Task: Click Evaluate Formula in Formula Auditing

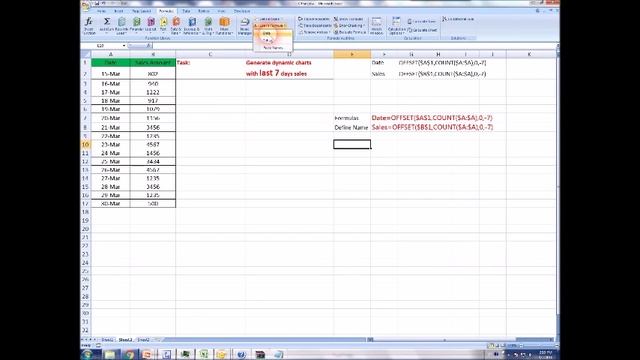Action: click(350, 32)
